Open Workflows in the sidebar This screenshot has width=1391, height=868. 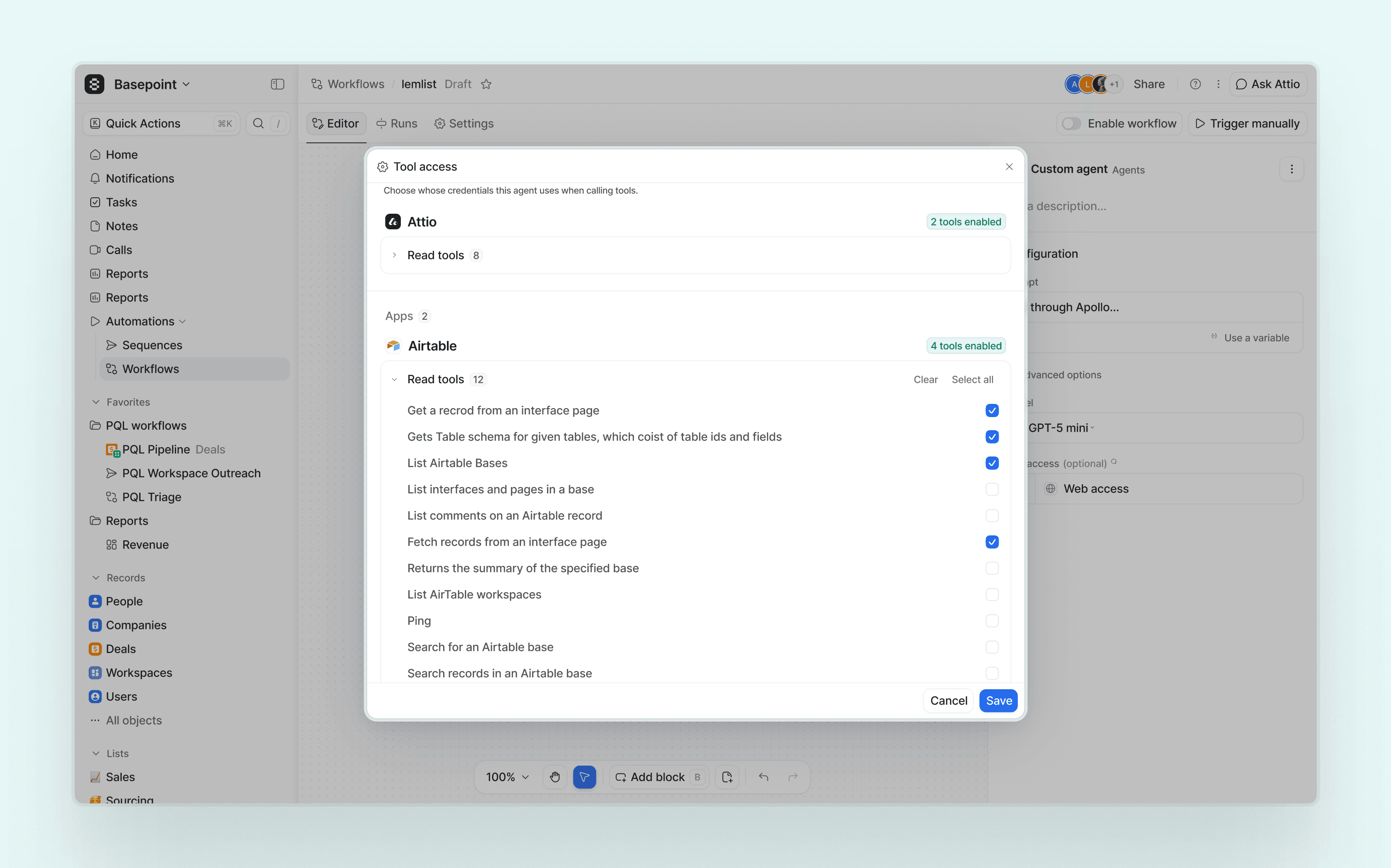[194, 369]
